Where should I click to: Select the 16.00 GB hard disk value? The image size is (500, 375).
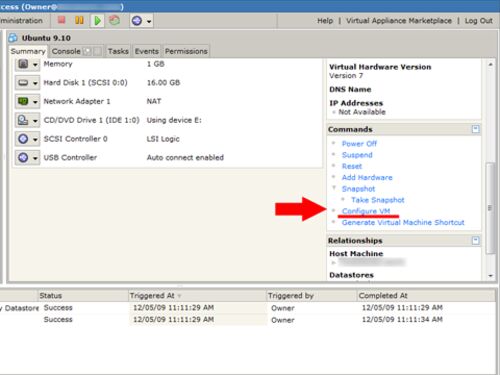[163, 83]
